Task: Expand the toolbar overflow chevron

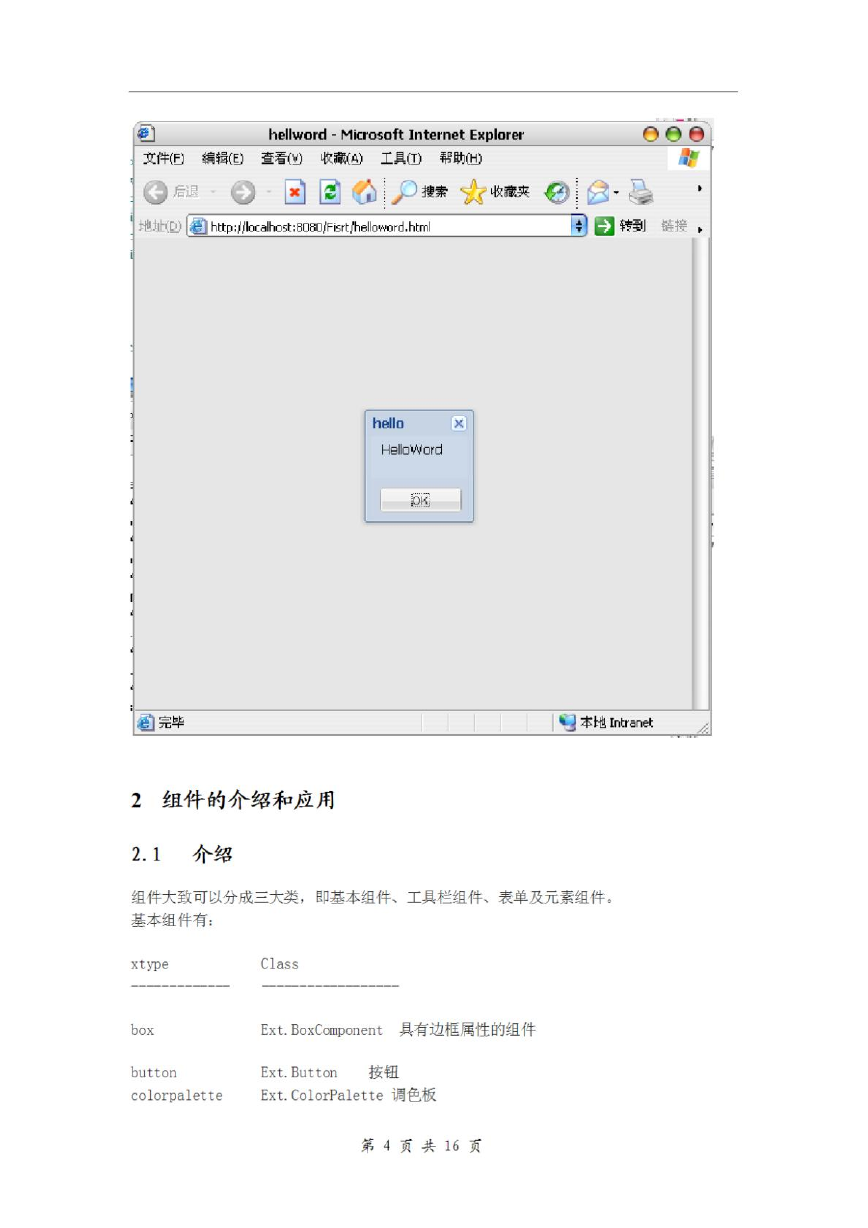Action: coord(699,188)
